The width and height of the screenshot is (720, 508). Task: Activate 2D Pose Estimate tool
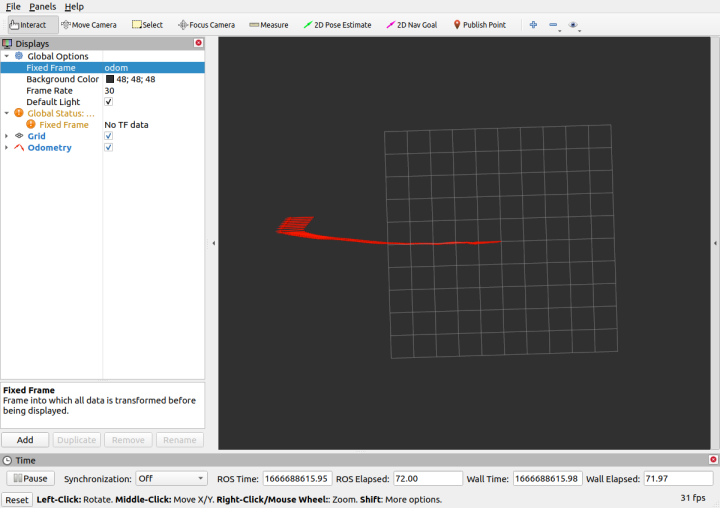[338, 25]
